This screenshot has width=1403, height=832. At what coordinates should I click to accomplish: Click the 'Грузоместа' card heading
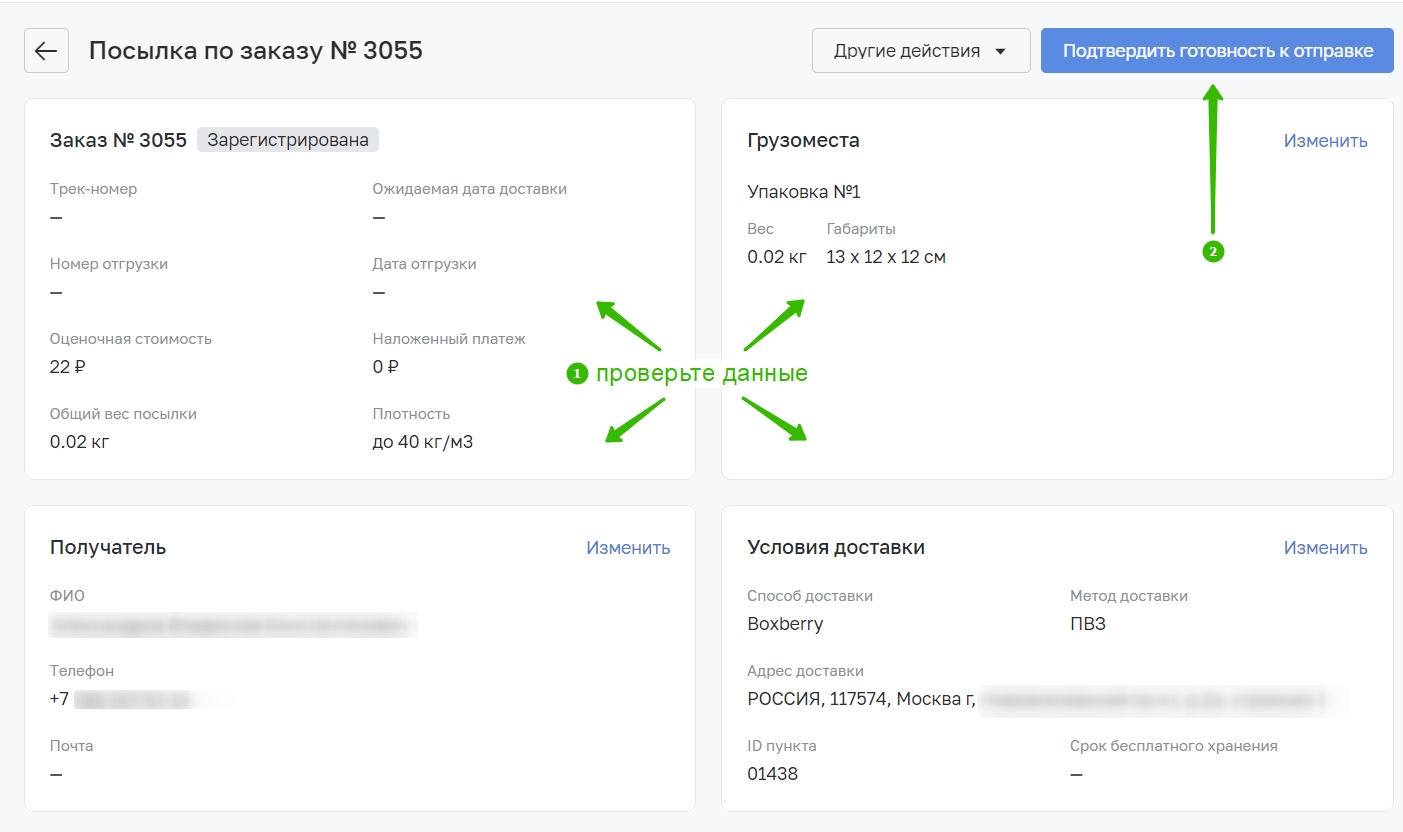[x=803, y=141]
